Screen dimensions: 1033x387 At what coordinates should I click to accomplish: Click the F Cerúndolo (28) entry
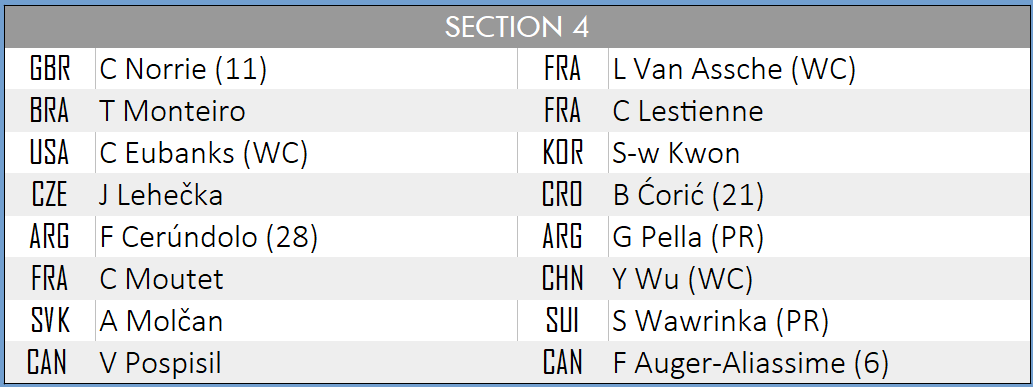tap(306, 237)
